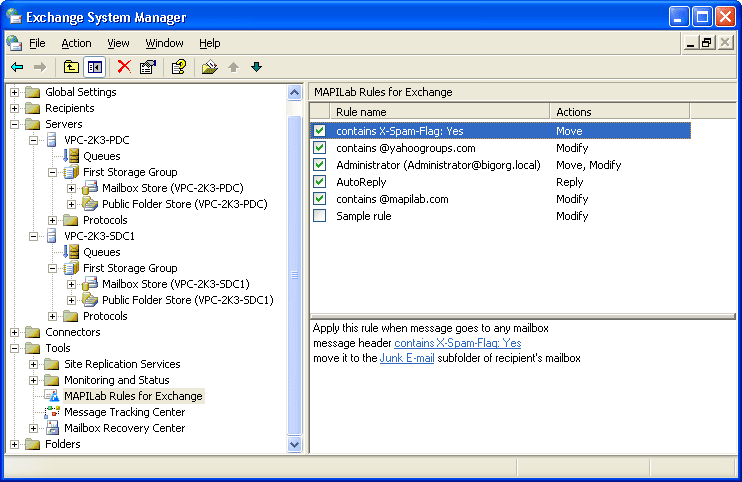The height and width of the screenshot is (482, 742).
Task: Collapse the Tools node
Action: (15, 348)
